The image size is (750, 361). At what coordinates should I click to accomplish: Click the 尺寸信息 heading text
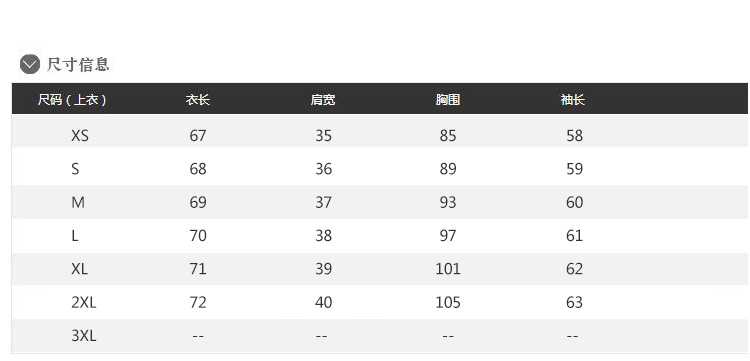tap(78, 64)
